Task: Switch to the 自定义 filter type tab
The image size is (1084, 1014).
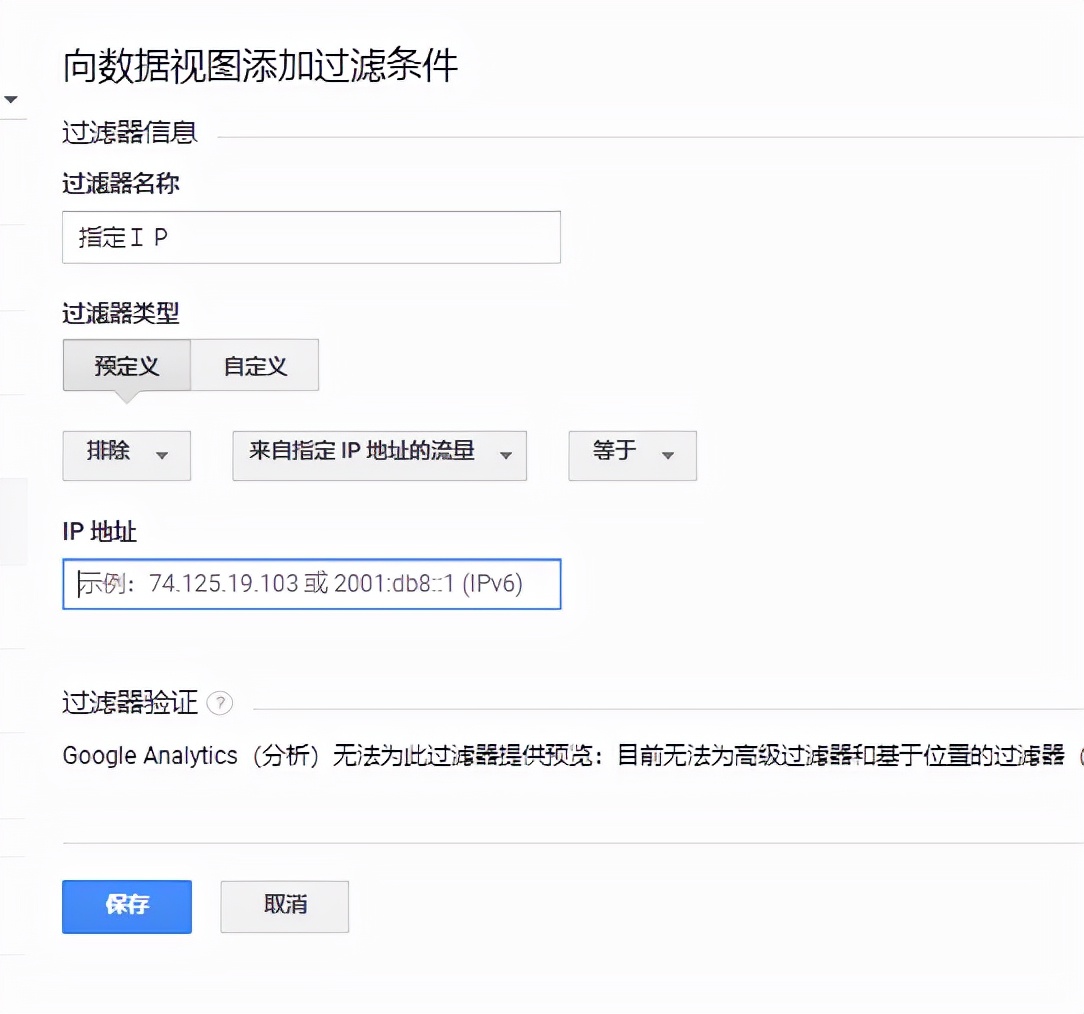Action: [256, 365]
